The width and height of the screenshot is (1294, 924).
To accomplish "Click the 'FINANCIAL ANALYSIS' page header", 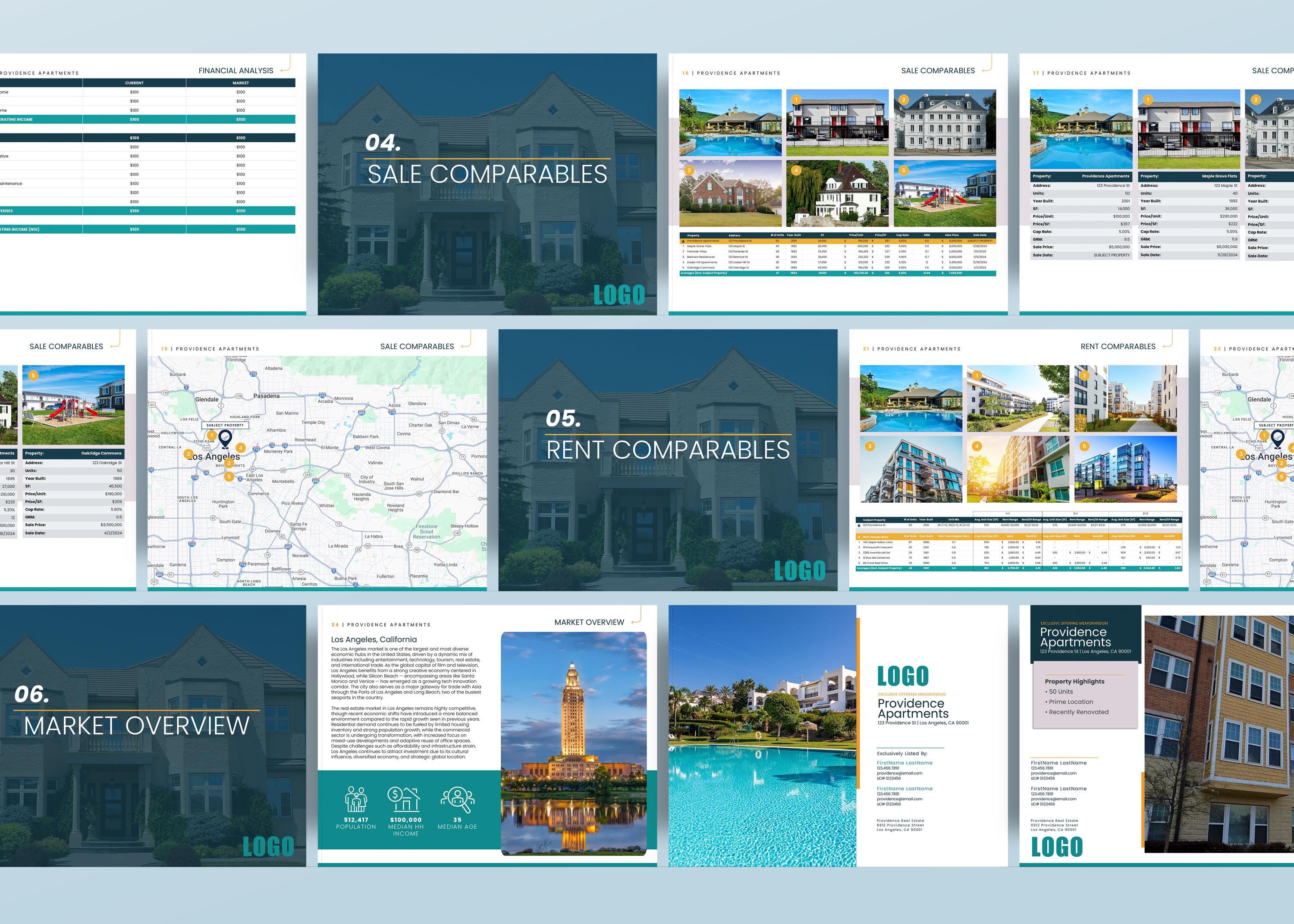I will [236, 71].
